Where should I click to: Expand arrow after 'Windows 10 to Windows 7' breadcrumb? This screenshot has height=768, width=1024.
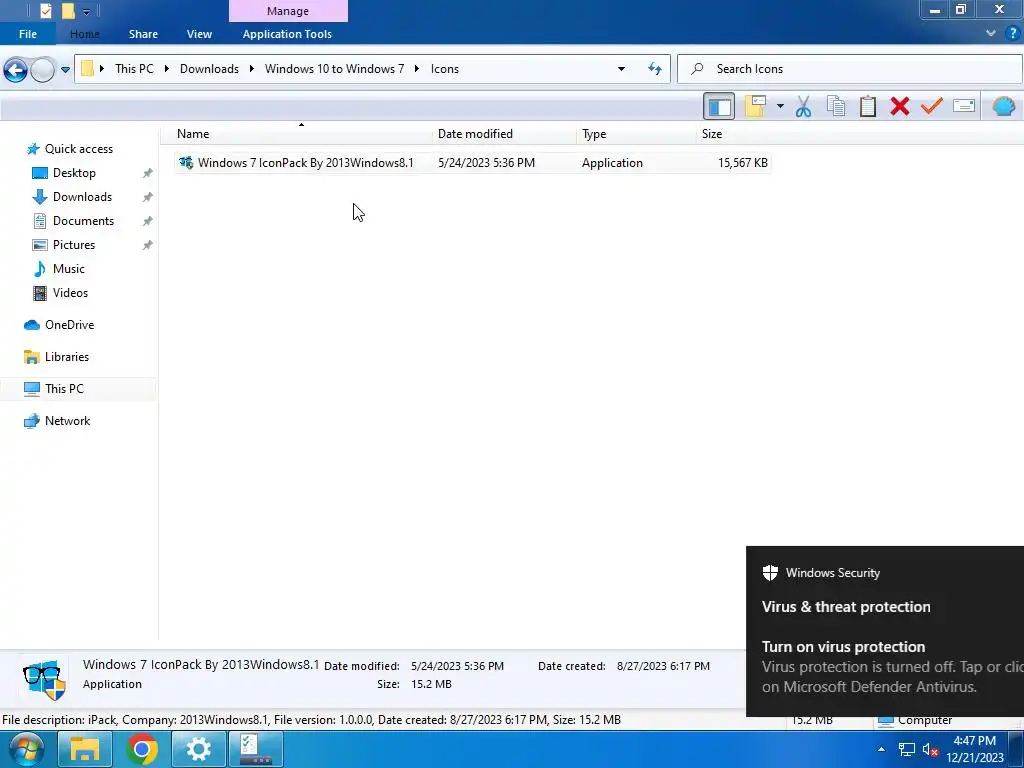pos(417,69)
